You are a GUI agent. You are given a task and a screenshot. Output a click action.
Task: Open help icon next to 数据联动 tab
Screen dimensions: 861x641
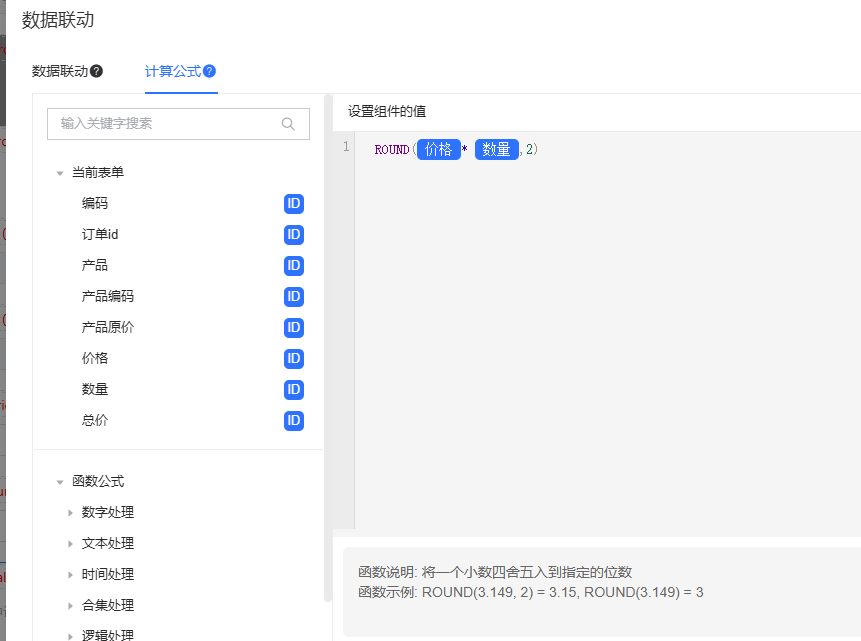coord(97,71)
